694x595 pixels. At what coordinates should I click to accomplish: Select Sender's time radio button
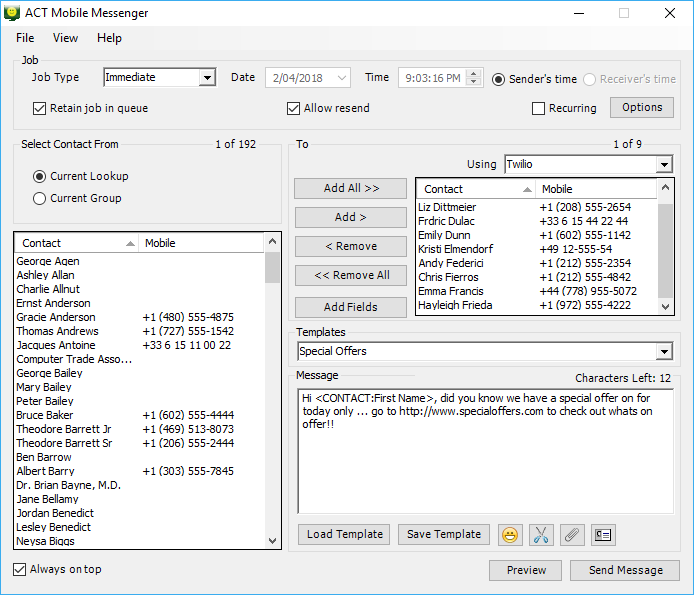point(498,79)
